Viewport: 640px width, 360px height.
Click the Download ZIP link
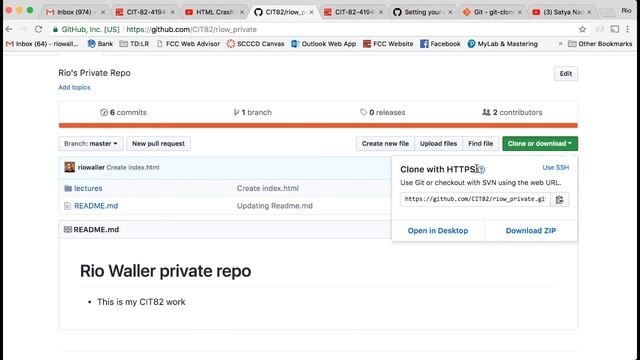531,231
